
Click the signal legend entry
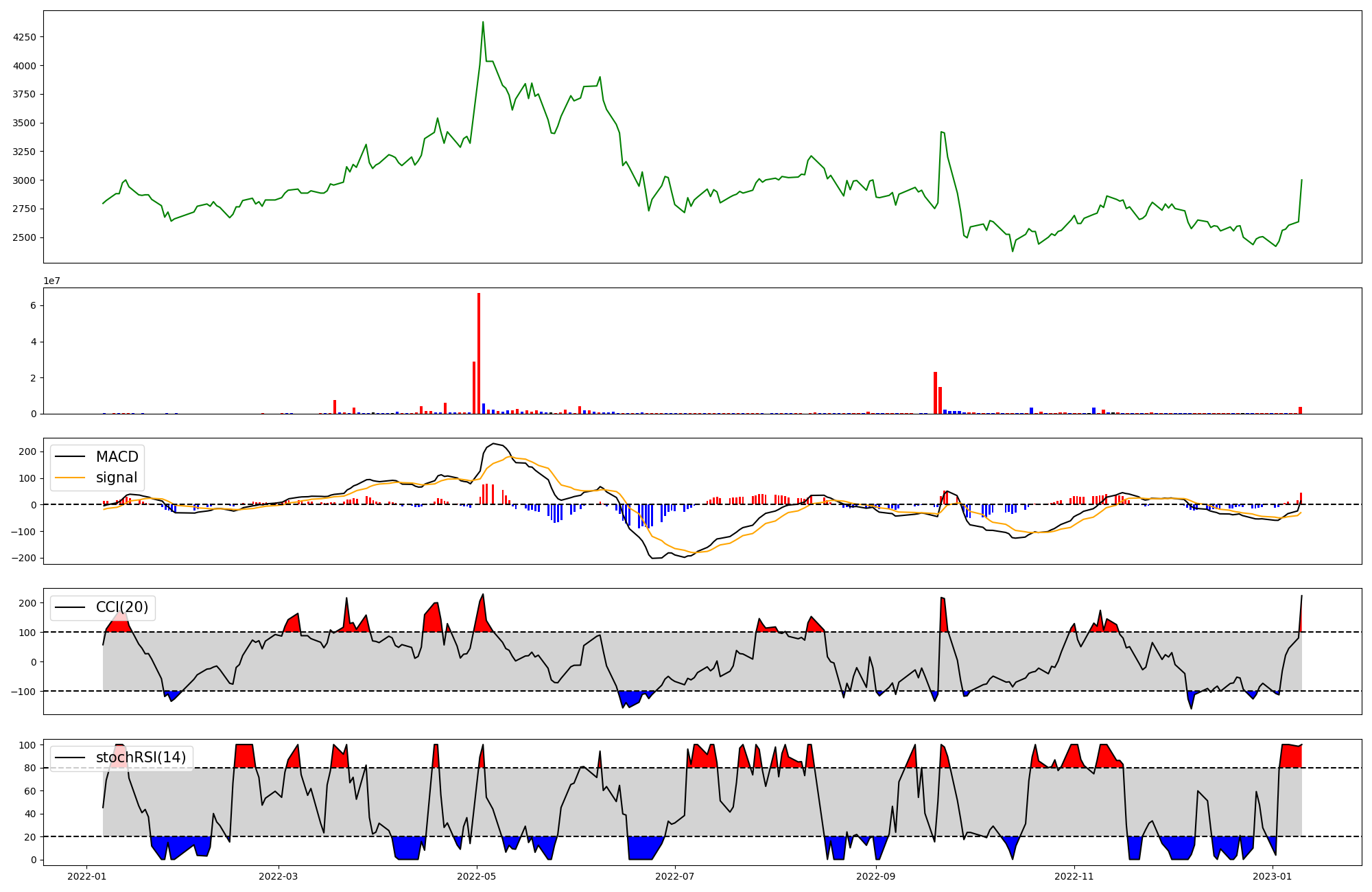(x=117, y=478)
